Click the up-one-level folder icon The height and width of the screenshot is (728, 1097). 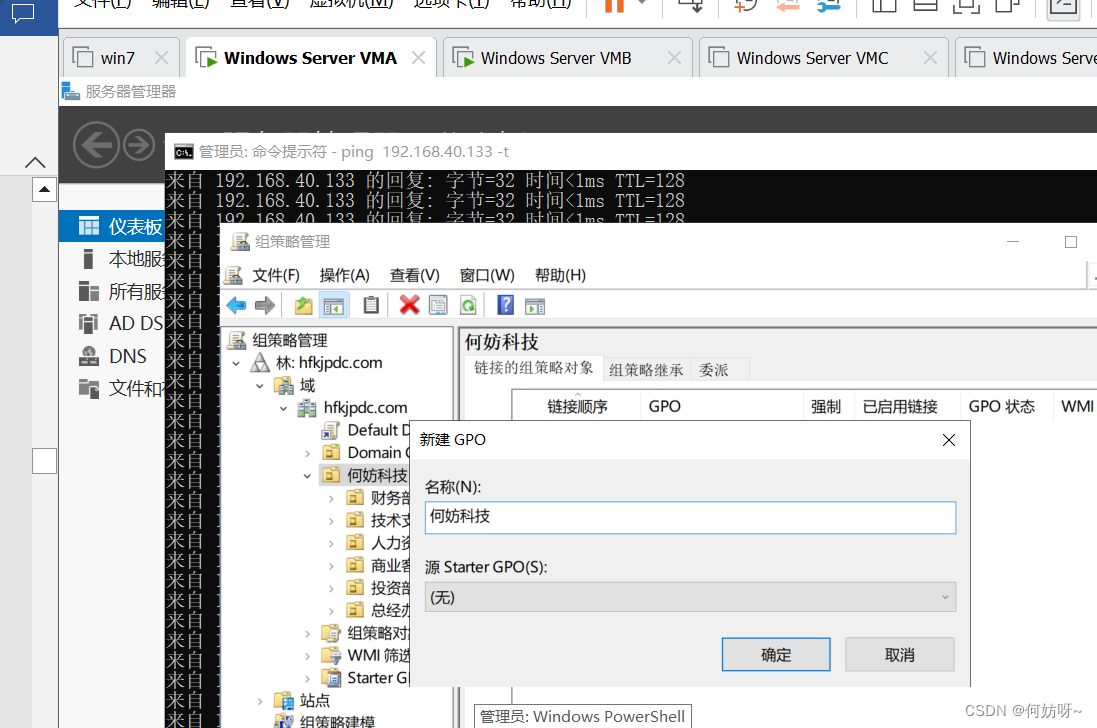point(303,305)
